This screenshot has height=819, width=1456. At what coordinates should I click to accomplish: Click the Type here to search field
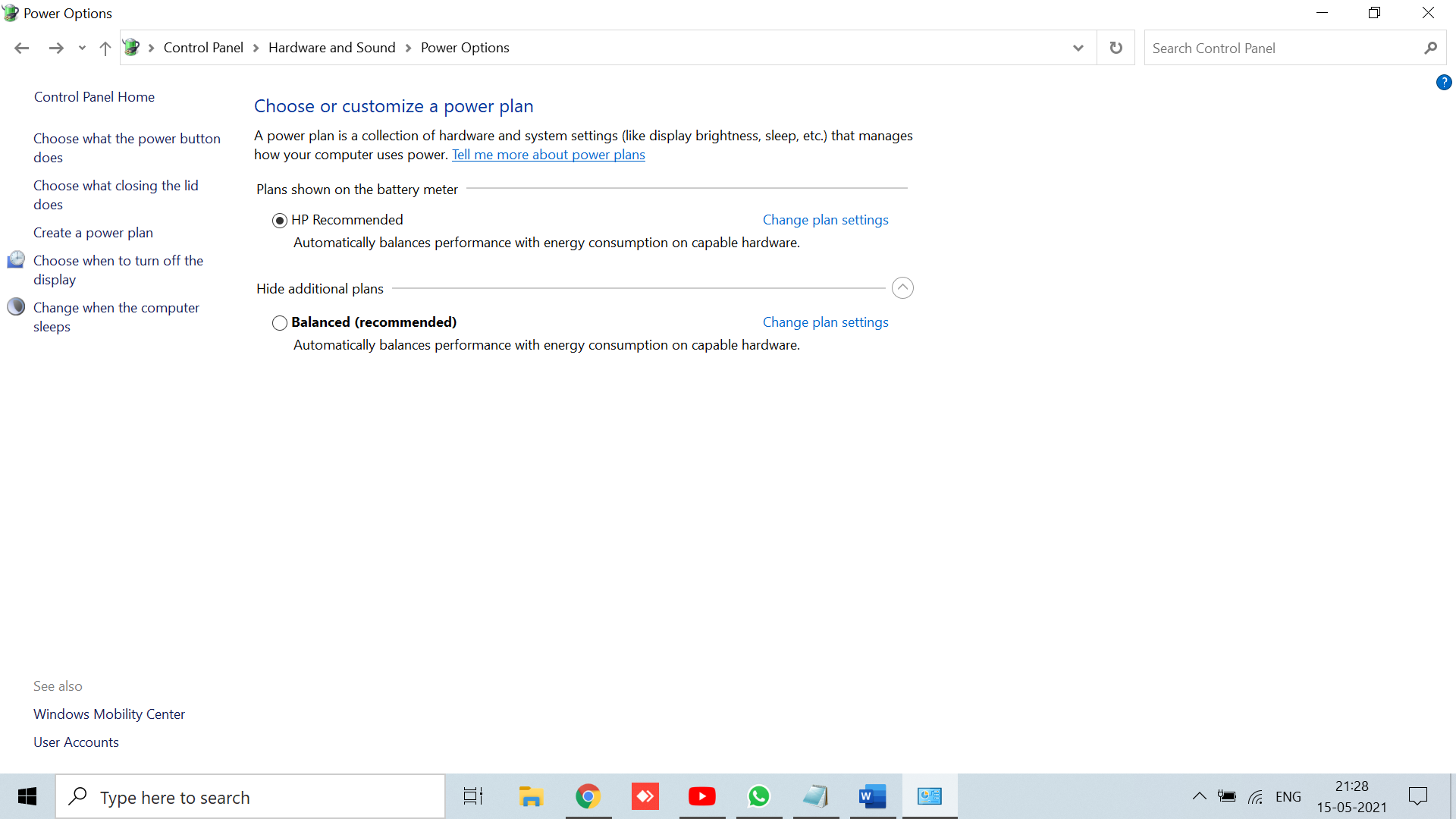(250, 796)
